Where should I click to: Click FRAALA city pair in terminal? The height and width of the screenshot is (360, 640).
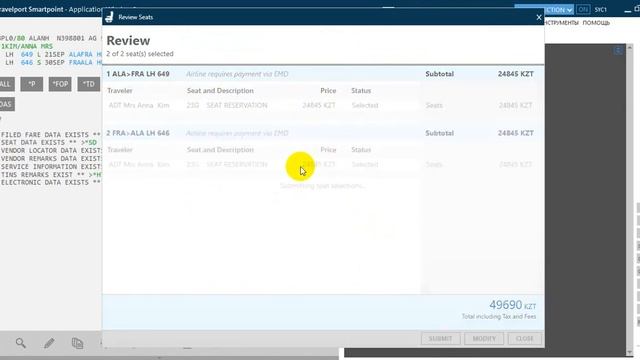tap(81, 62)
